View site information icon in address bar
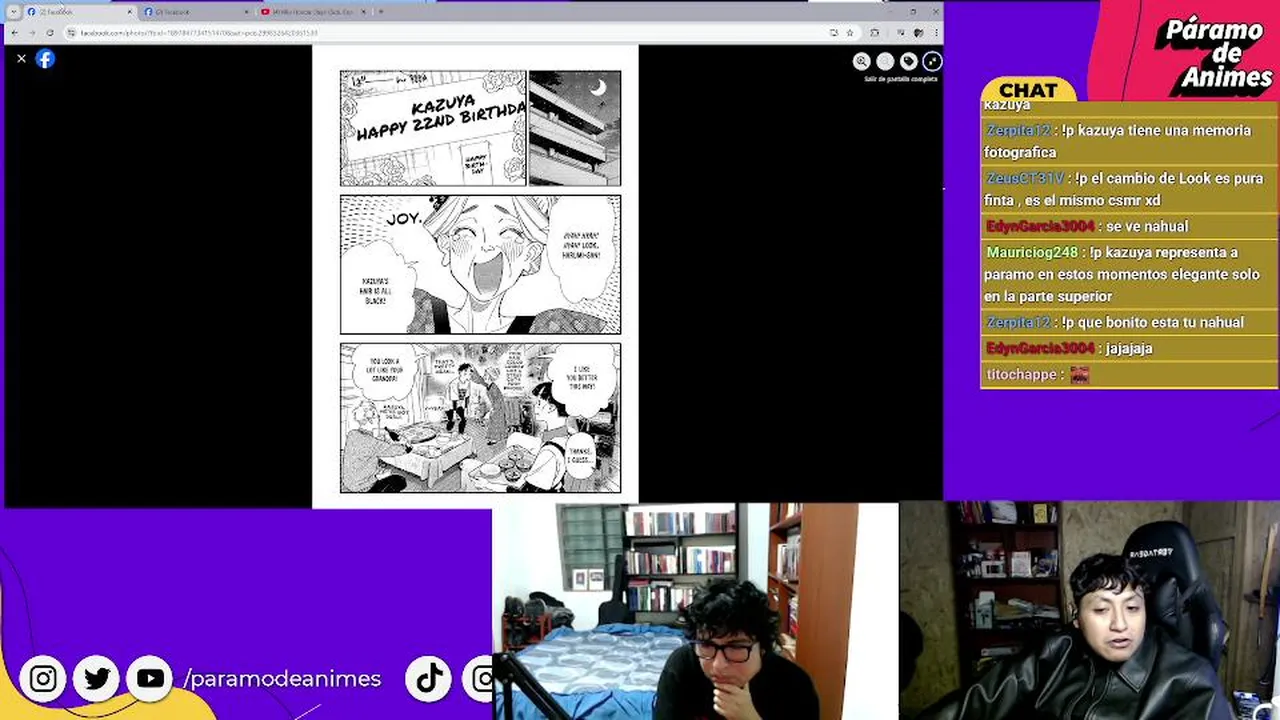The image size is (1280, 720). (x=71, y=32)
